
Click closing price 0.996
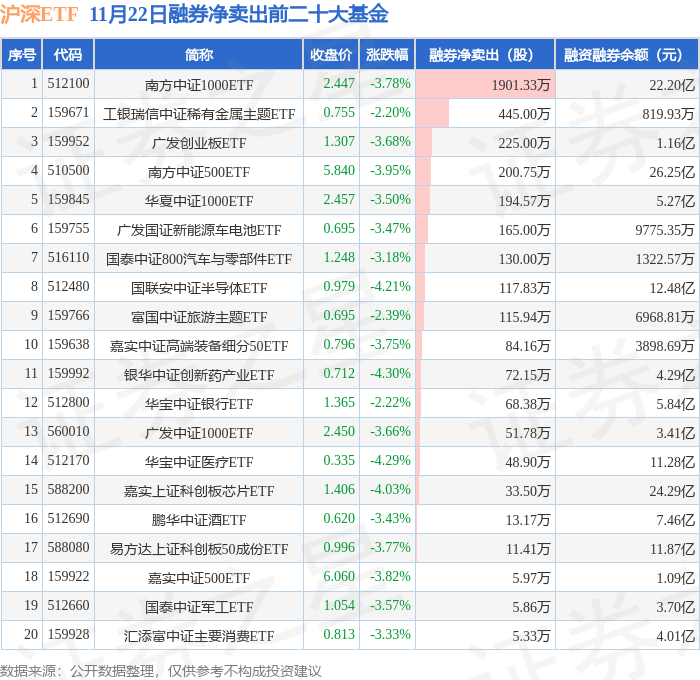point(339,548)
